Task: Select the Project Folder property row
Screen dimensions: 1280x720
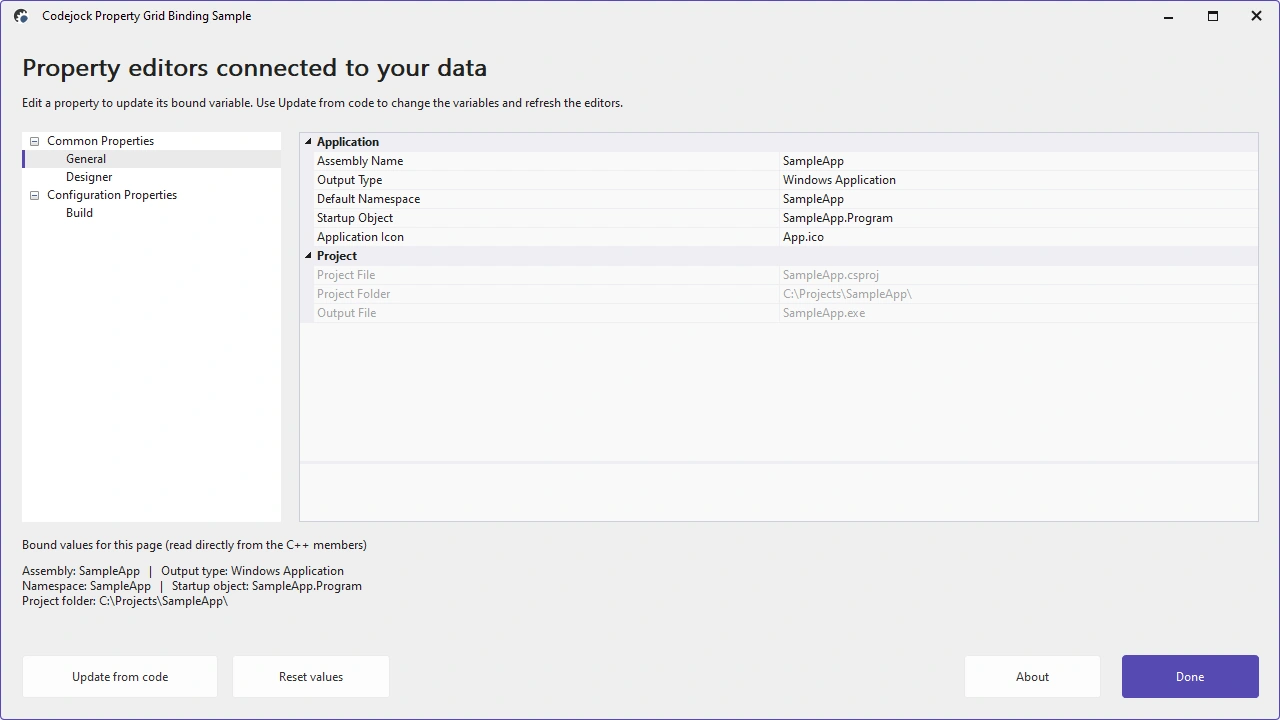Action: (779, 294)
